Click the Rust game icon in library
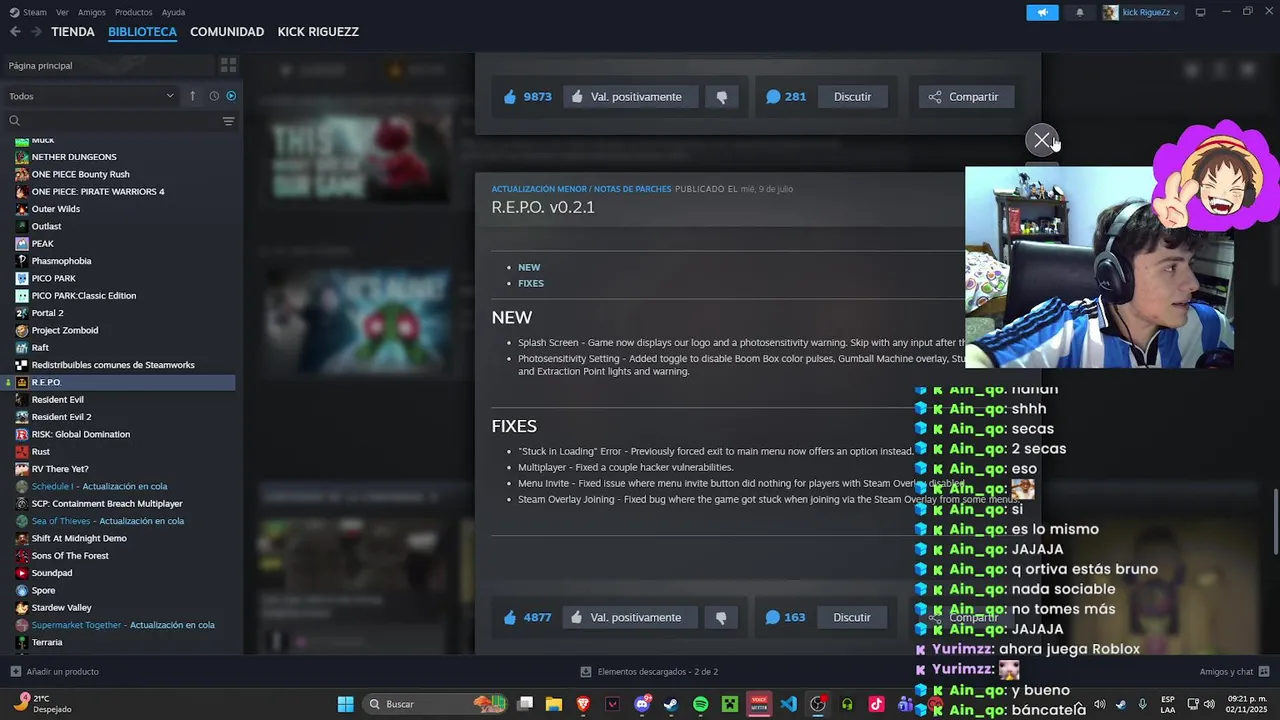The image size is (1280, 720). [x=22, y=452]
